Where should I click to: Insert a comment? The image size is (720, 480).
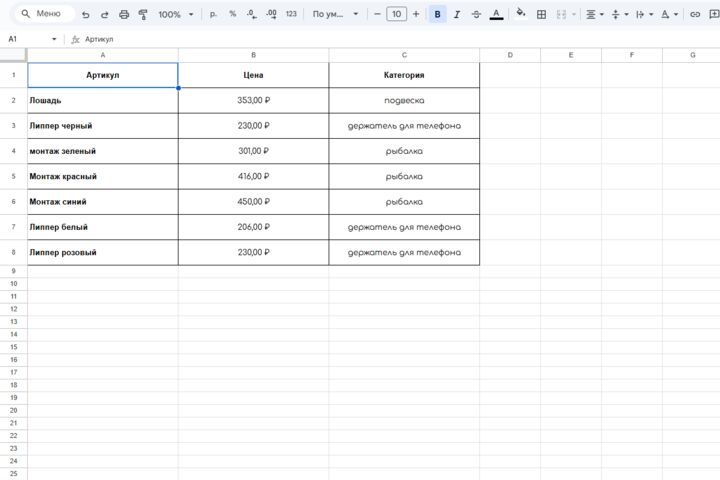714,15
